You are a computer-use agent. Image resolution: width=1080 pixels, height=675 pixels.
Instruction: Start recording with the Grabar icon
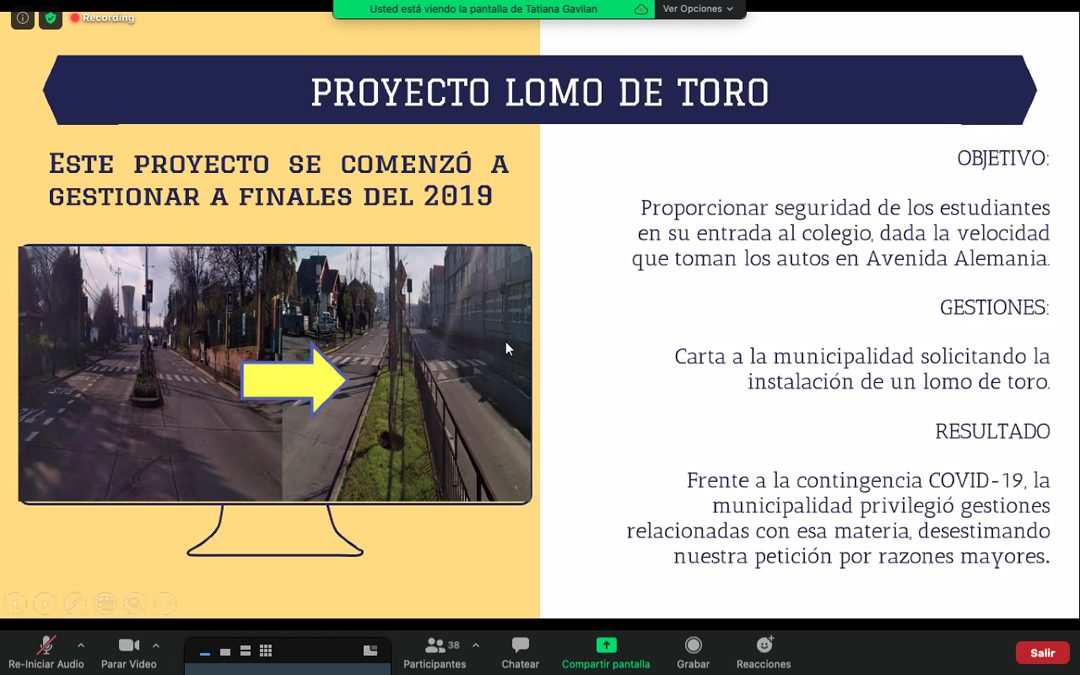[693, 646]
